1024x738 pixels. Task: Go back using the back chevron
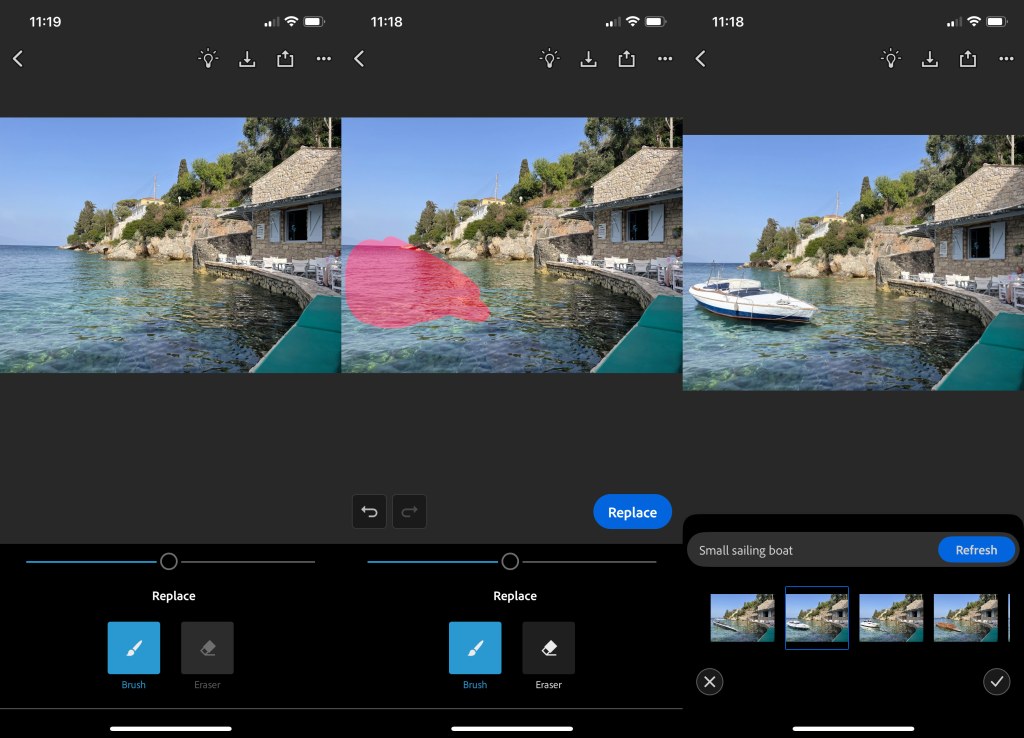point(18,58)
